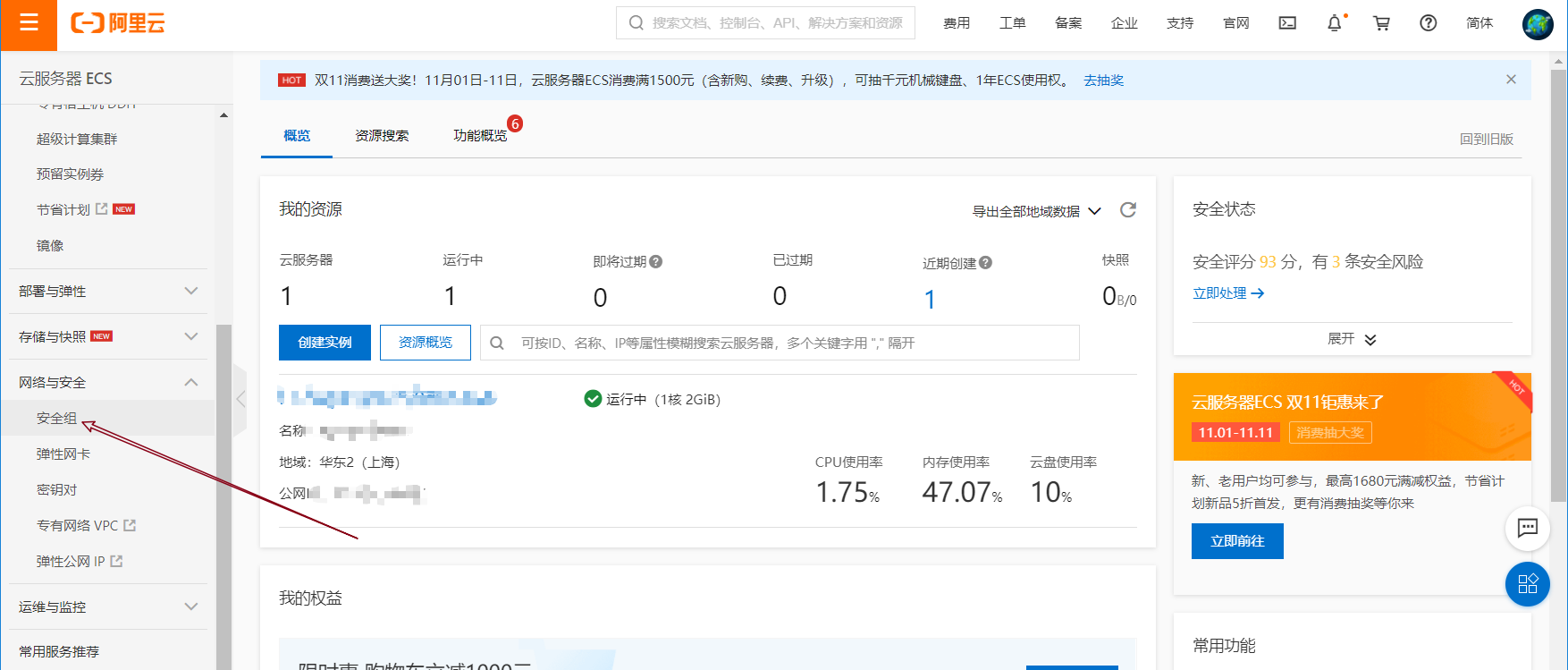
Task: Click the 近期创建 count value 1
Action: [930, 300]
